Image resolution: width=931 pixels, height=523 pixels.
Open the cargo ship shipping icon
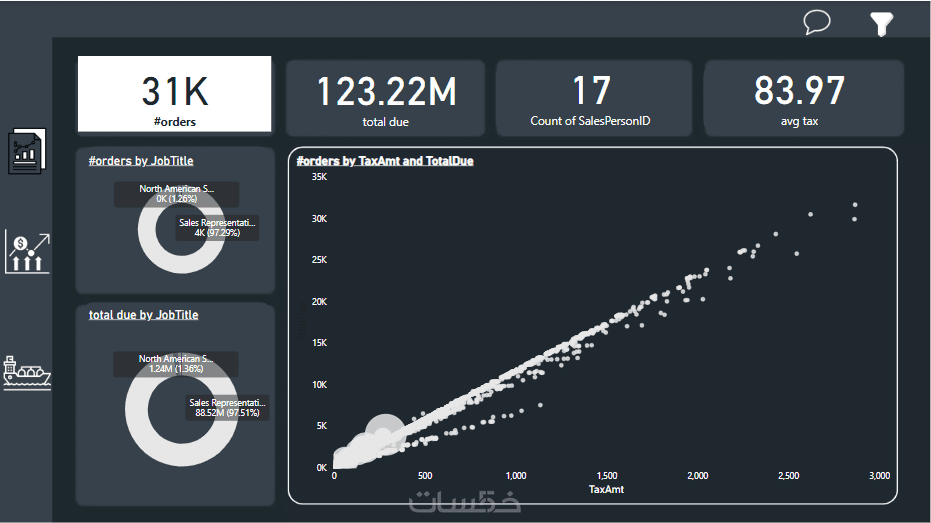(27, 373)
